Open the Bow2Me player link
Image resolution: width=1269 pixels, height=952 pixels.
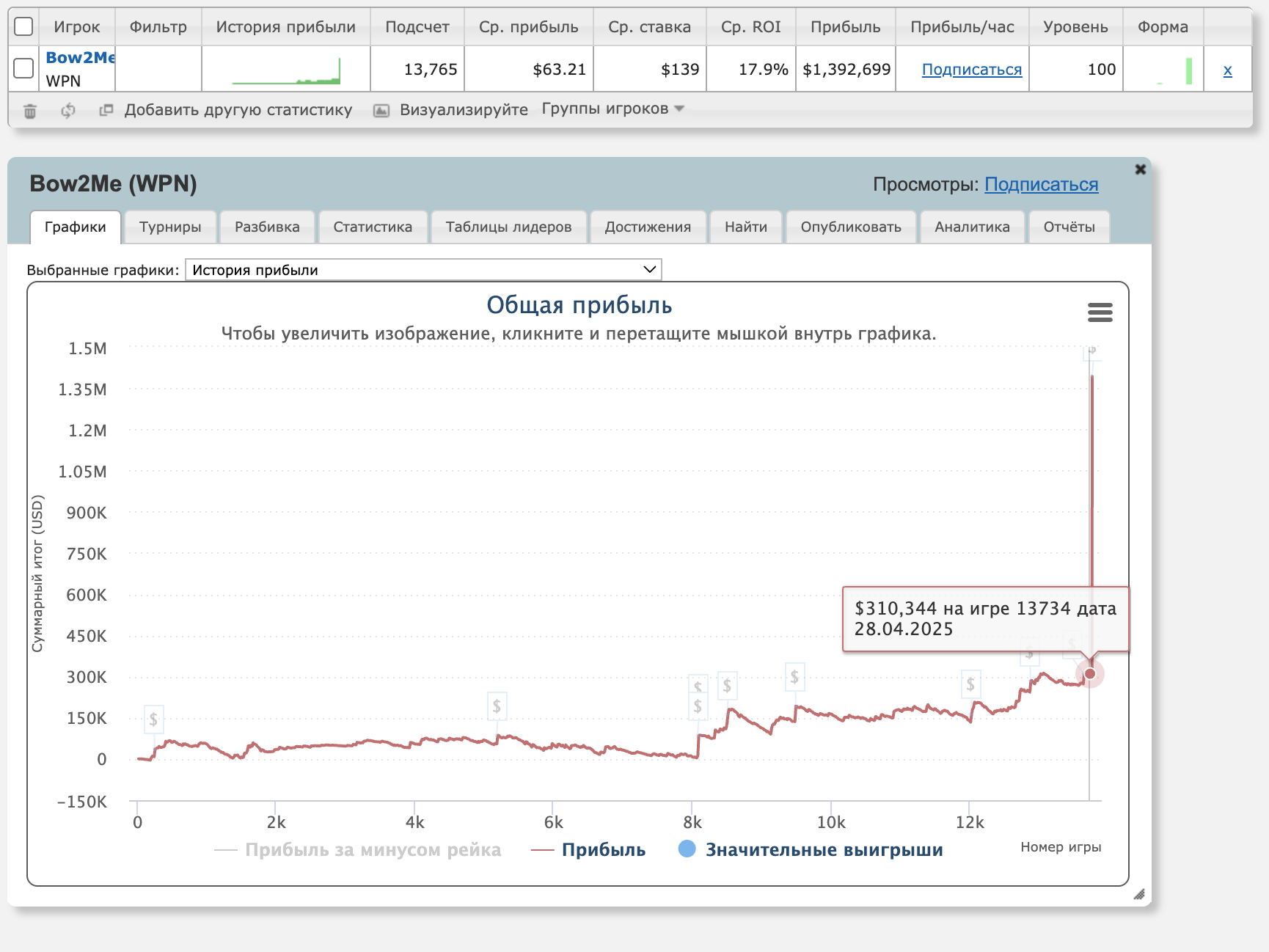(80, 57)
